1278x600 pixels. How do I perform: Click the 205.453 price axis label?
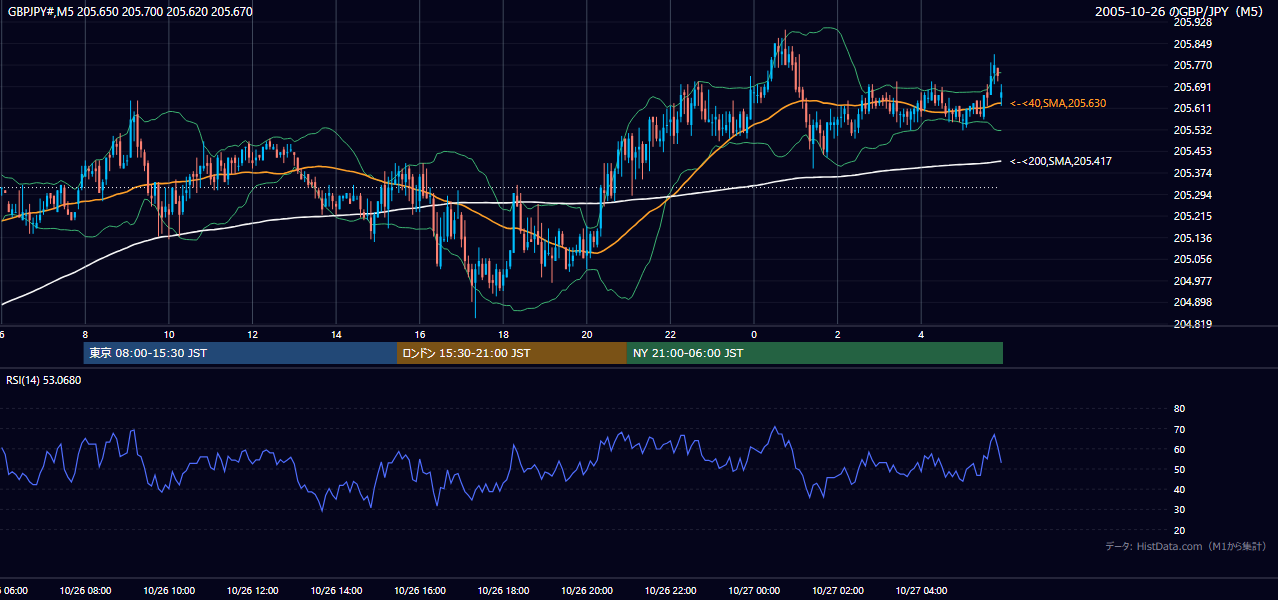click(x=1192, y=151)
